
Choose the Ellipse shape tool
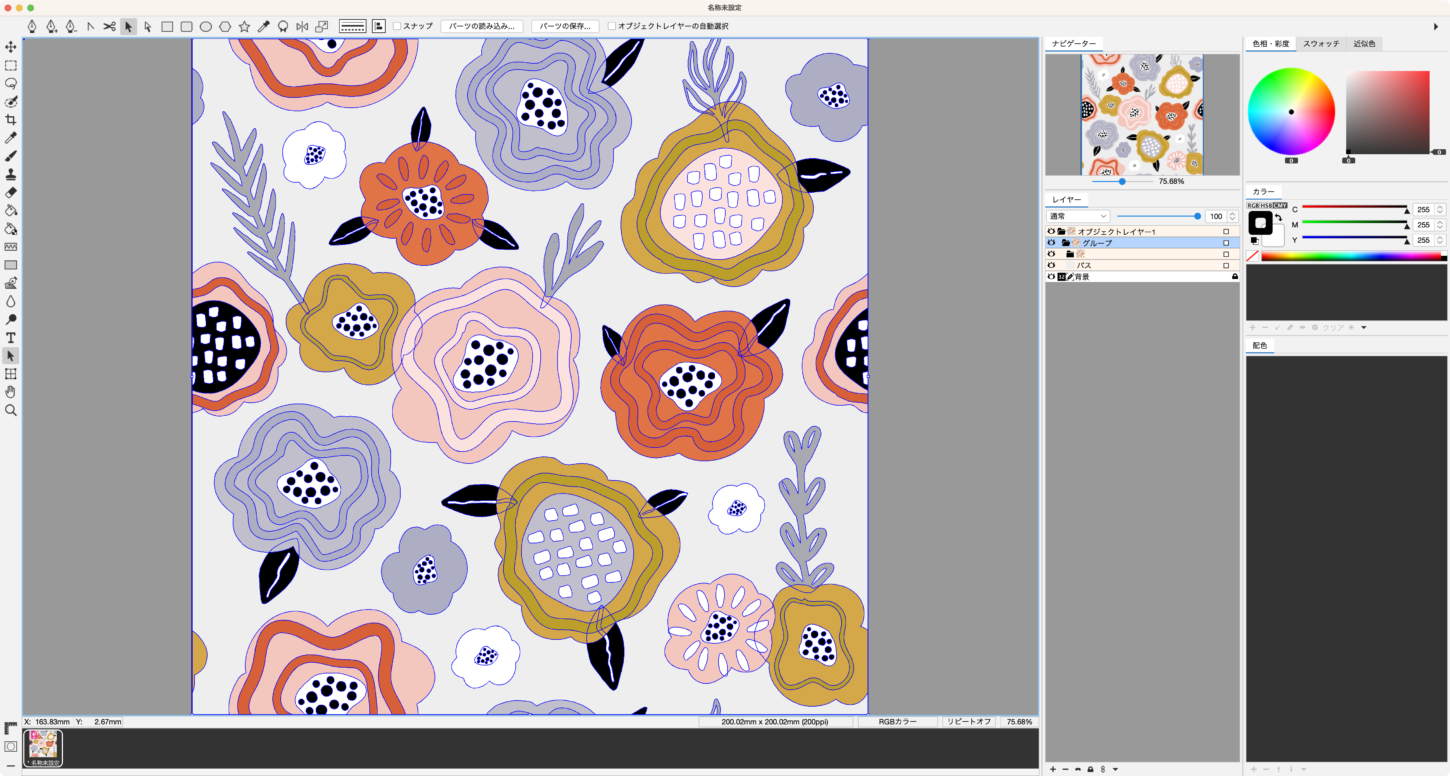tap(205, 26)
